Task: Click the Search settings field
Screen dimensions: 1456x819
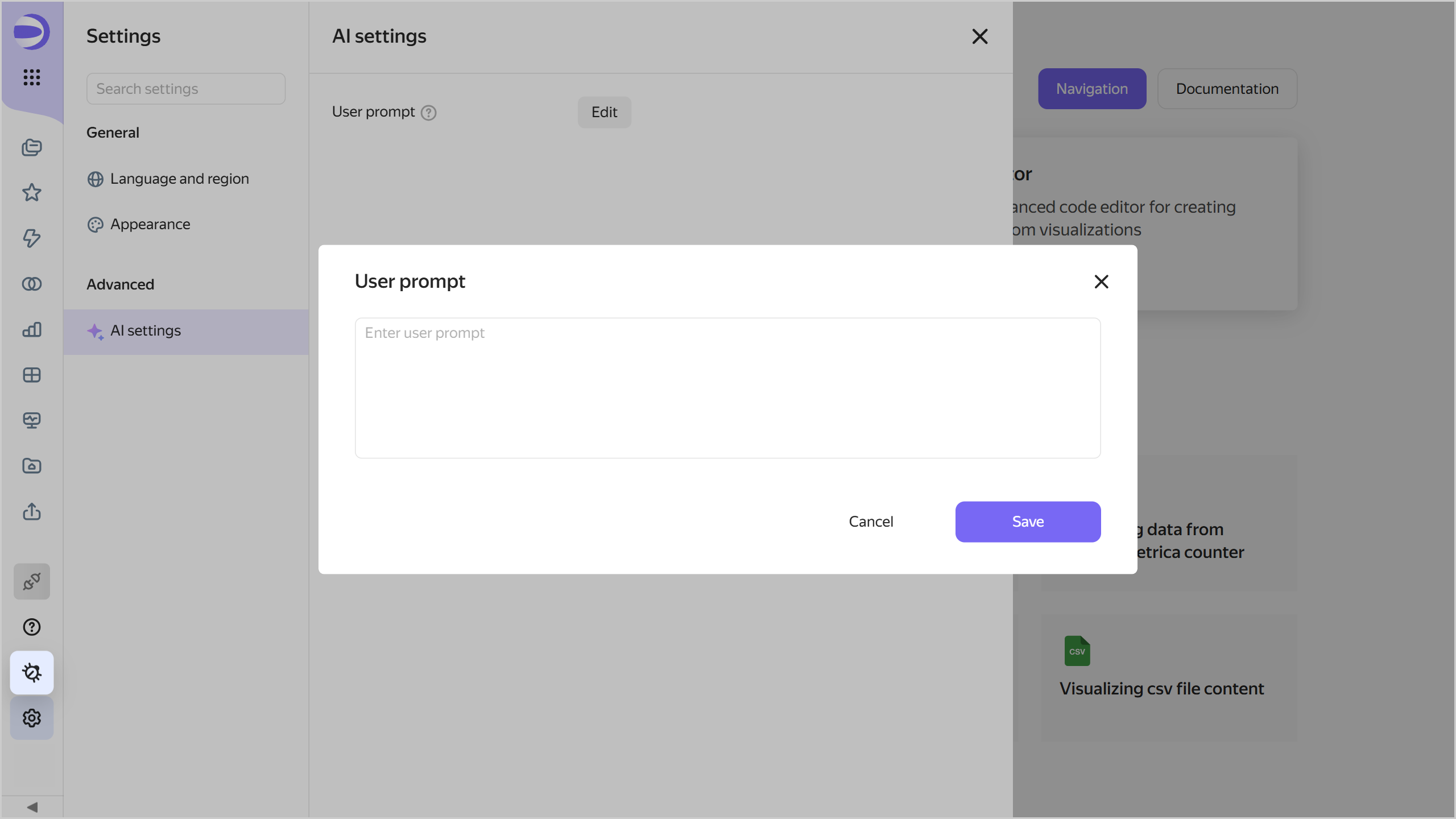Action: pos(185,89)
